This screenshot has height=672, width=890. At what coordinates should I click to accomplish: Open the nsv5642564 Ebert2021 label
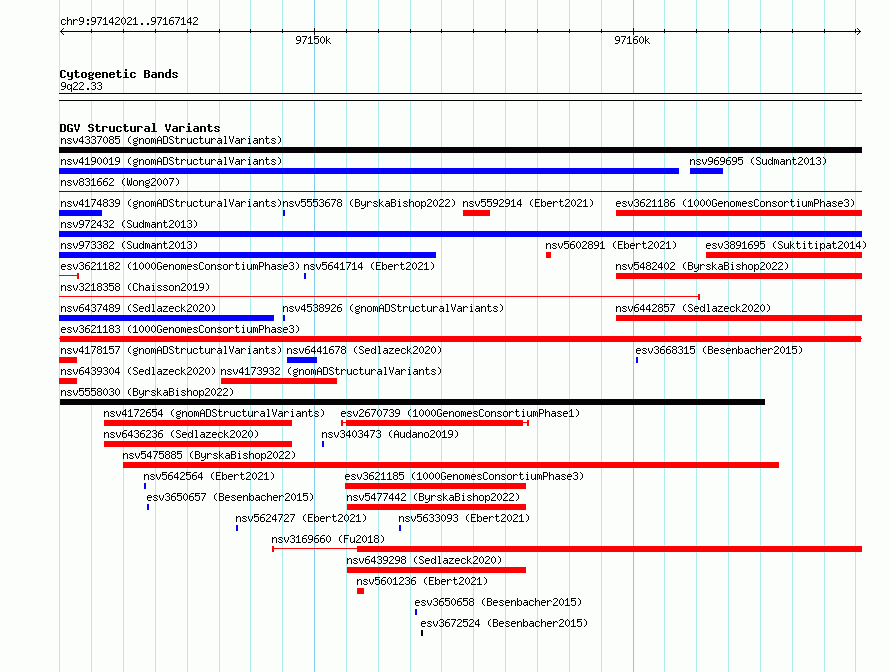pyautogui.click(x=209, y=476)
